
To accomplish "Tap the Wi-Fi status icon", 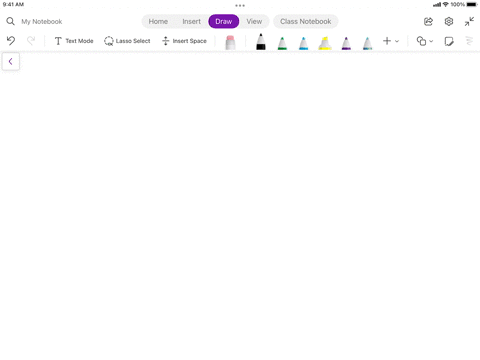I will 445,4.
